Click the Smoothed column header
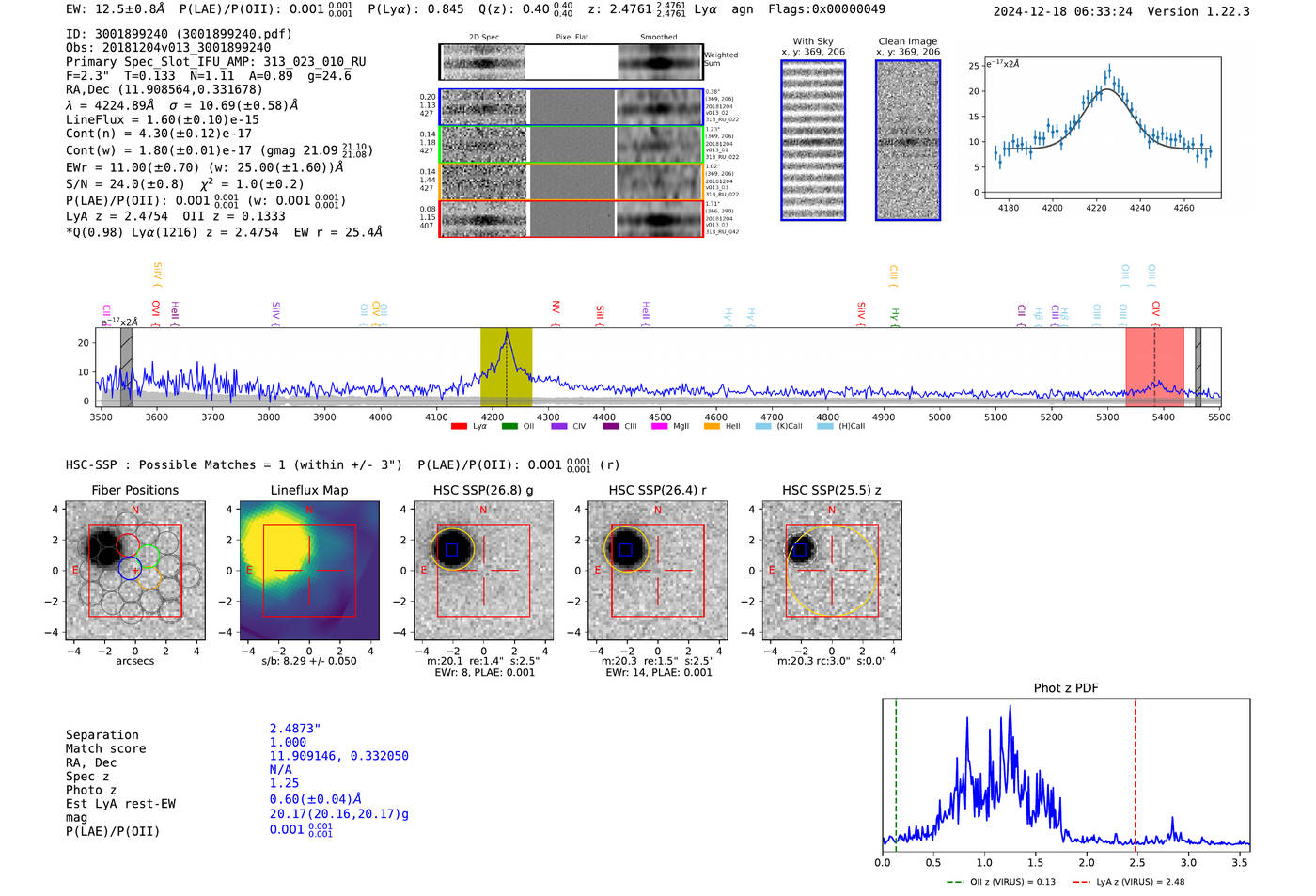Screen dimensions: 1316x896 659,38
